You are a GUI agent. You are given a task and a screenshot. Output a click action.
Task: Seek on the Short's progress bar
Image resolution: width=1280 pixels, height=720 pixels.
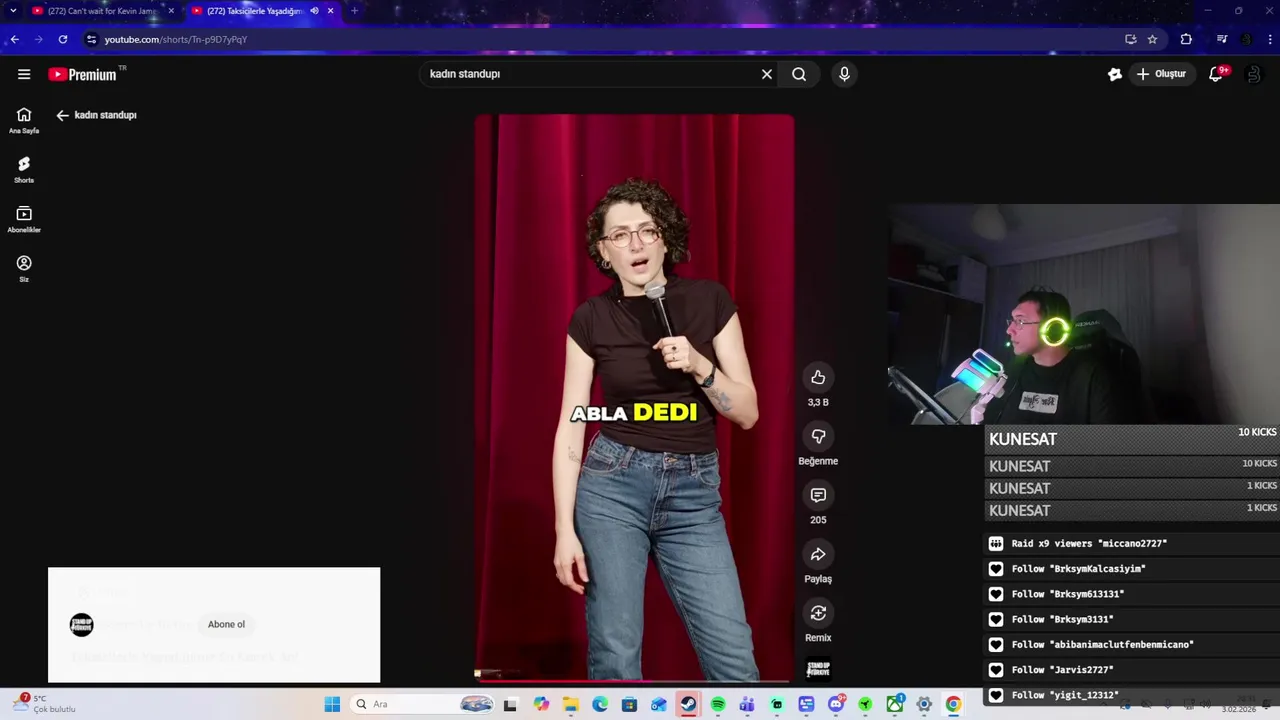[634, 680]
